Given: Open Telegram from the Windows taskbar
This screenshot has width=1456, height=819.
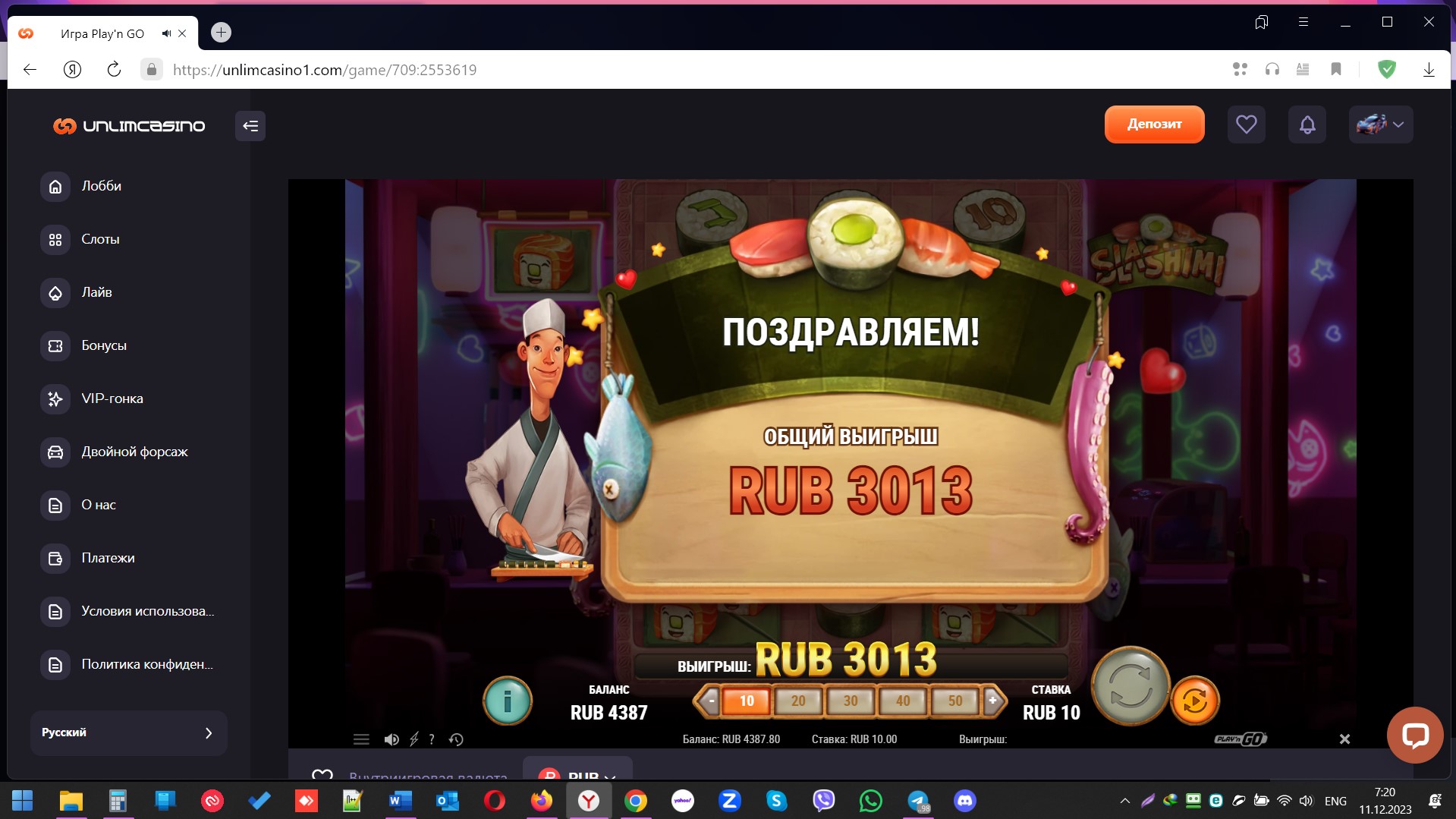Looking at the screenshot, I should [918, 801].
